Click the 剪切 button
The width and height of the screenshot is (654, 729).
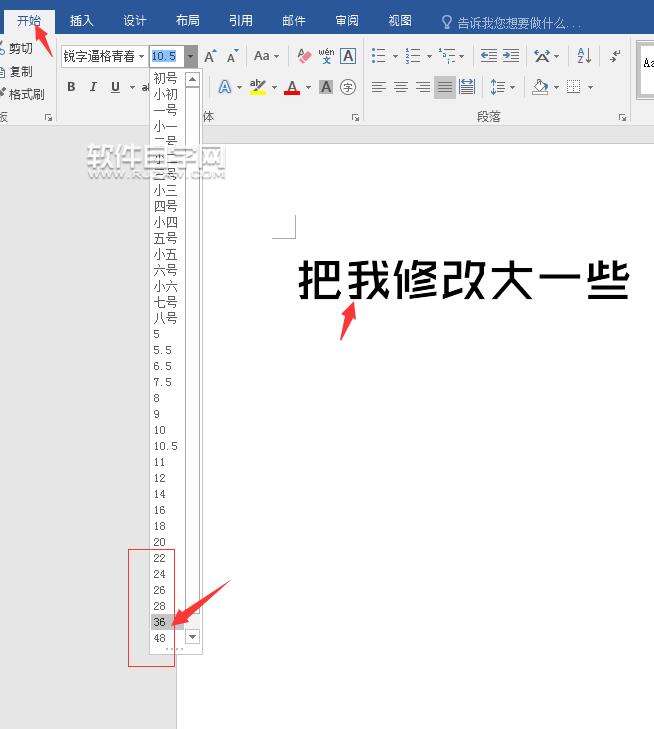[x=17, y=48]
